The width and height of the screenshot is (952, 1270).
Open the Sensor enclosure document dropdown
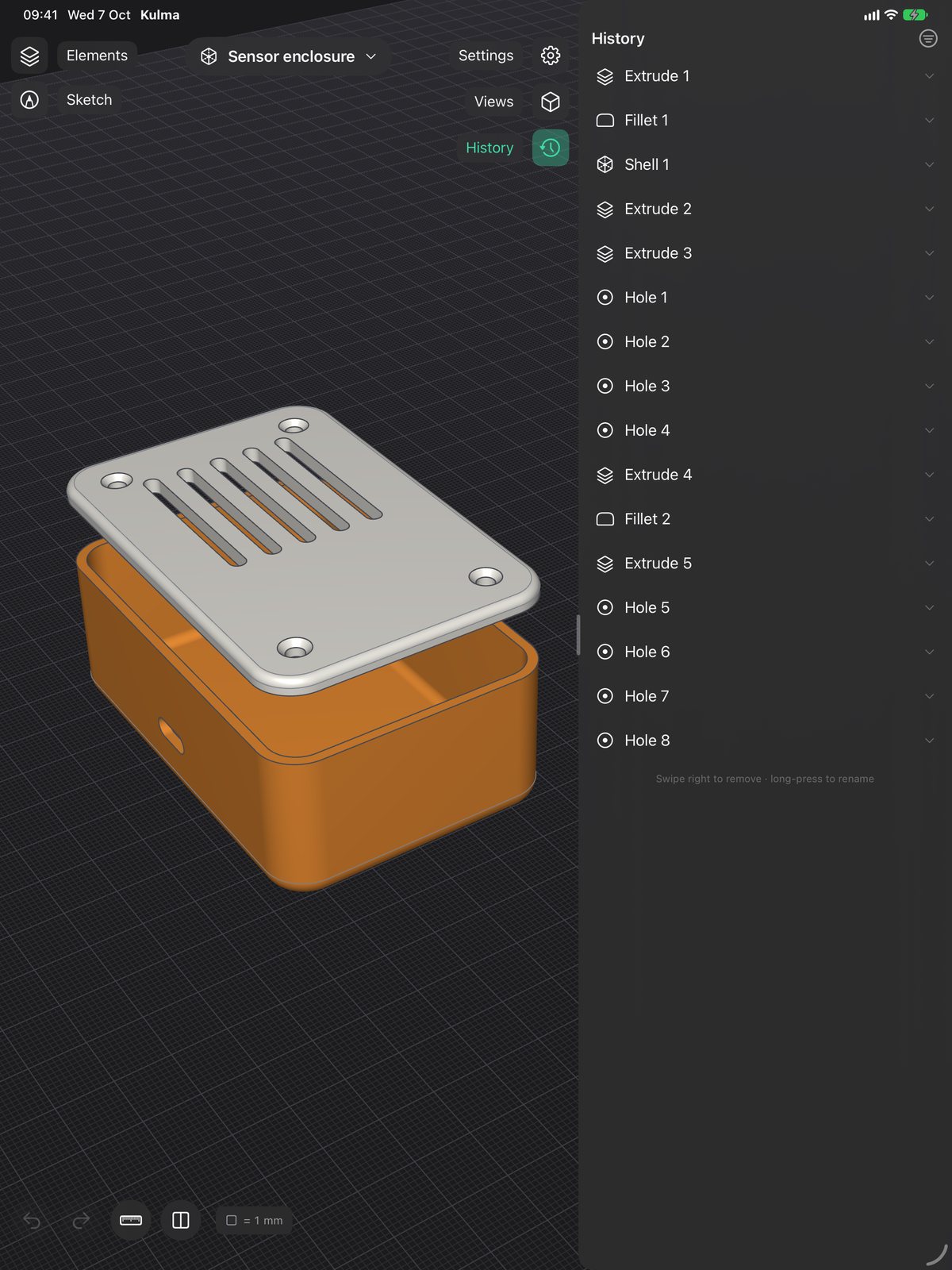[288, 56]
